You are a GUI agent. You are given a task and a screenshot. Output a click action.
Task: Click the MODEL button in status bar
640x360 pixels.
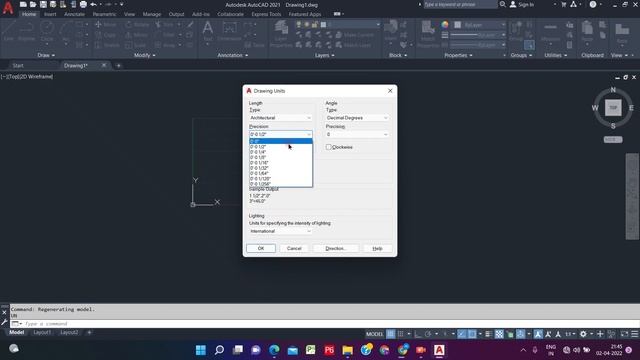(374, 334)
